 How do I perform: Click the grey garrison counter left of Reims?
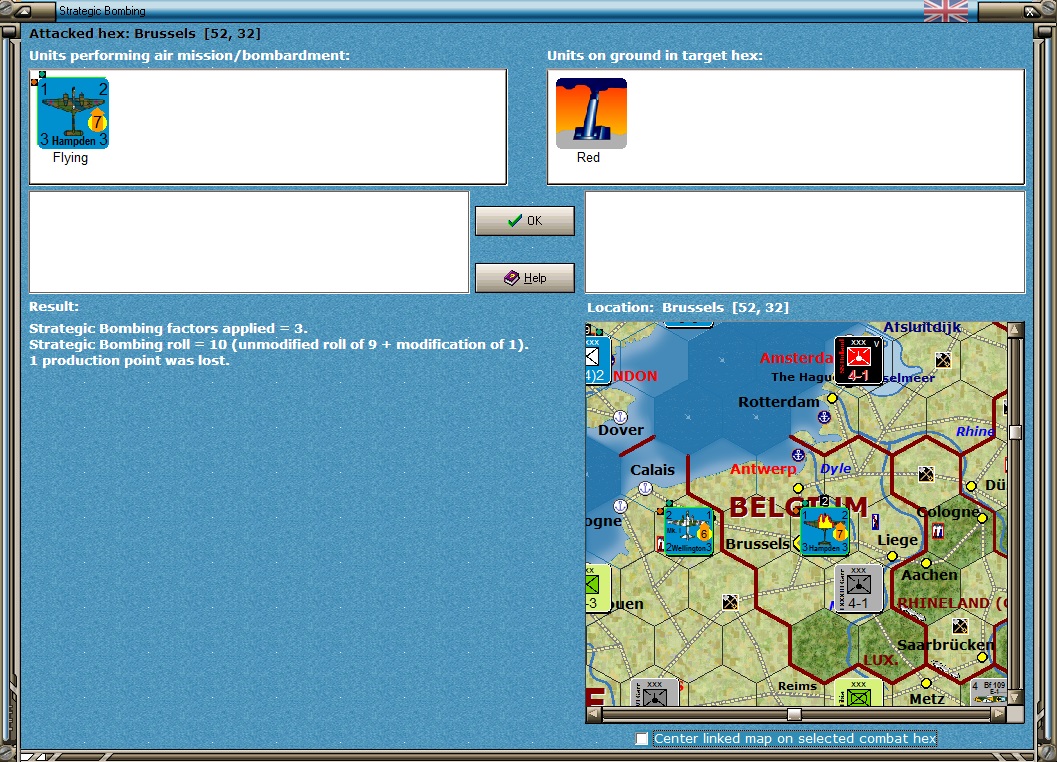(655, 693)
